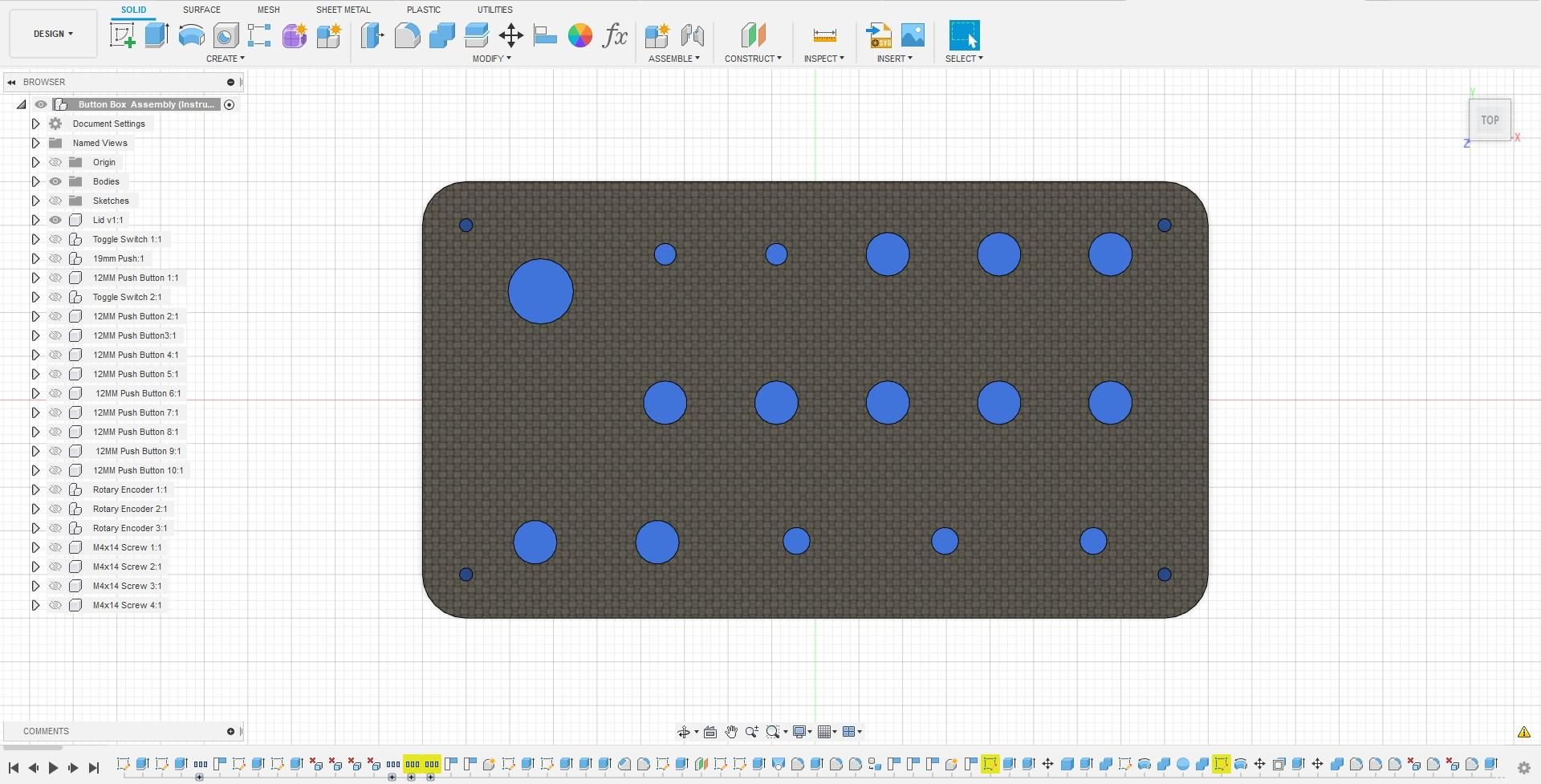Hide the Bodies folder
Image resolution: width=1541 pixels, height=784 pixels.
[x=55, y=181]
